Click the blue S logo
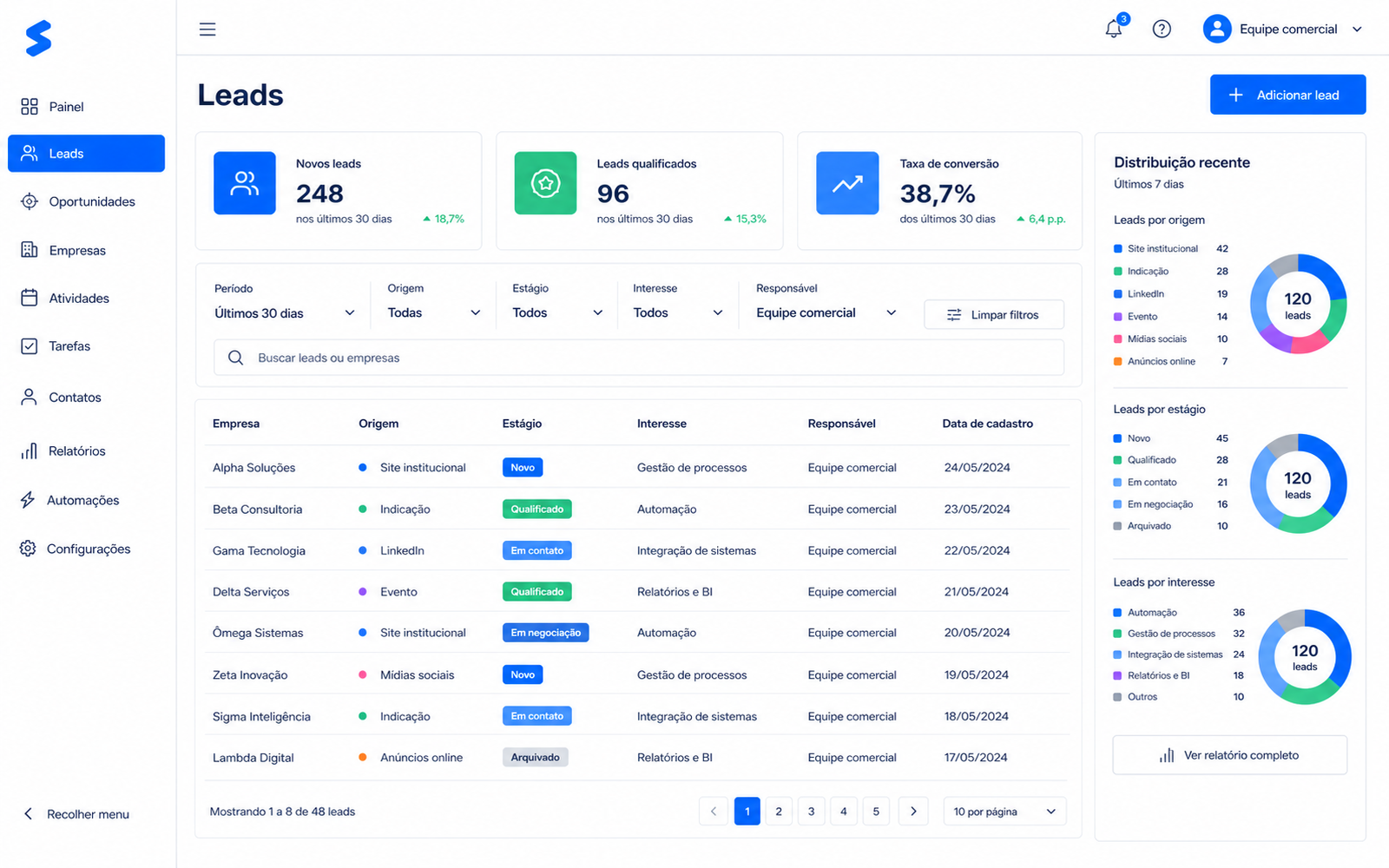The height and width of the screenshot is (868, 1389). click(x=38, y=38)
